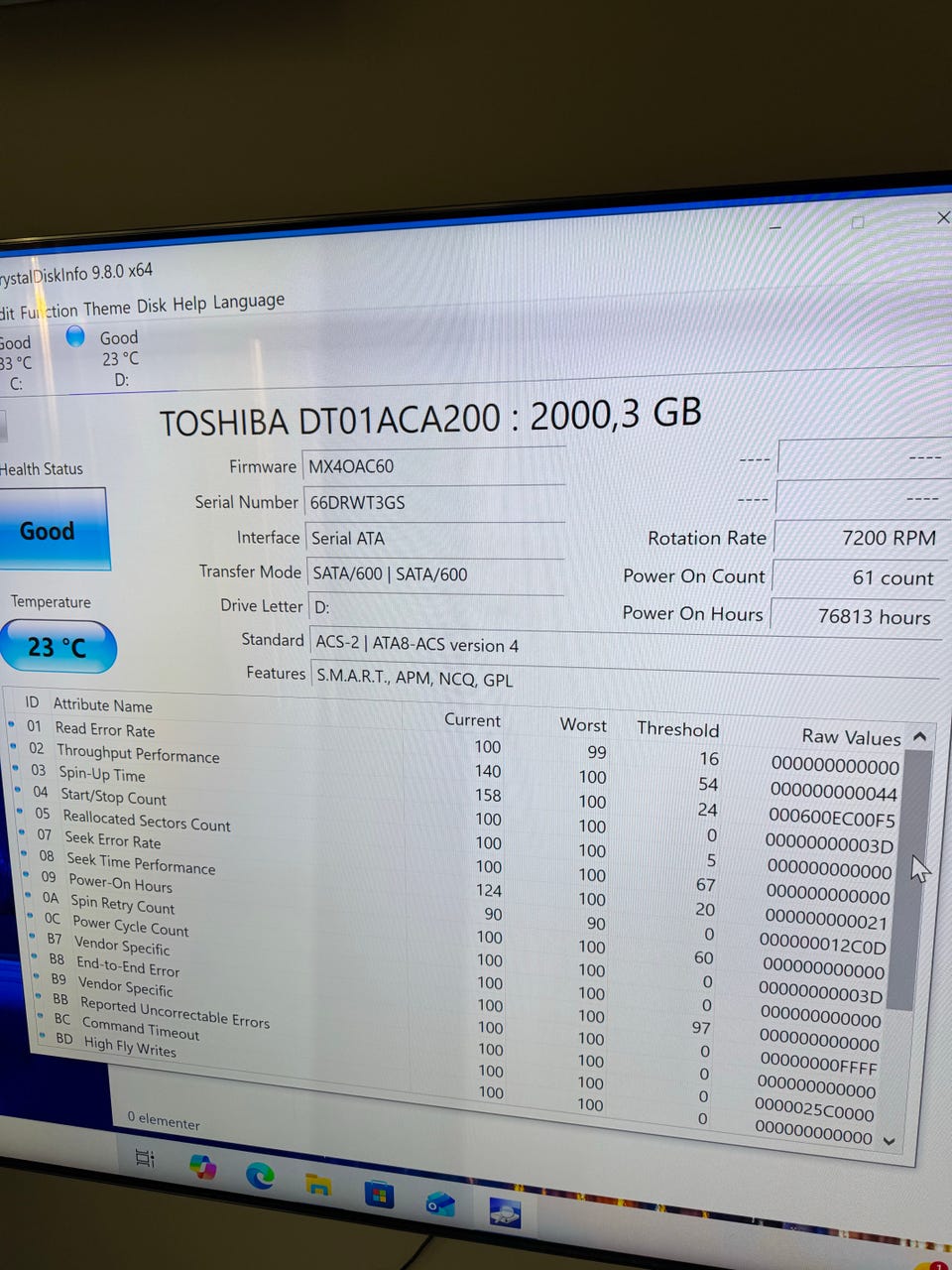
Task: Click the ID column header
Action: pos(32,701)
